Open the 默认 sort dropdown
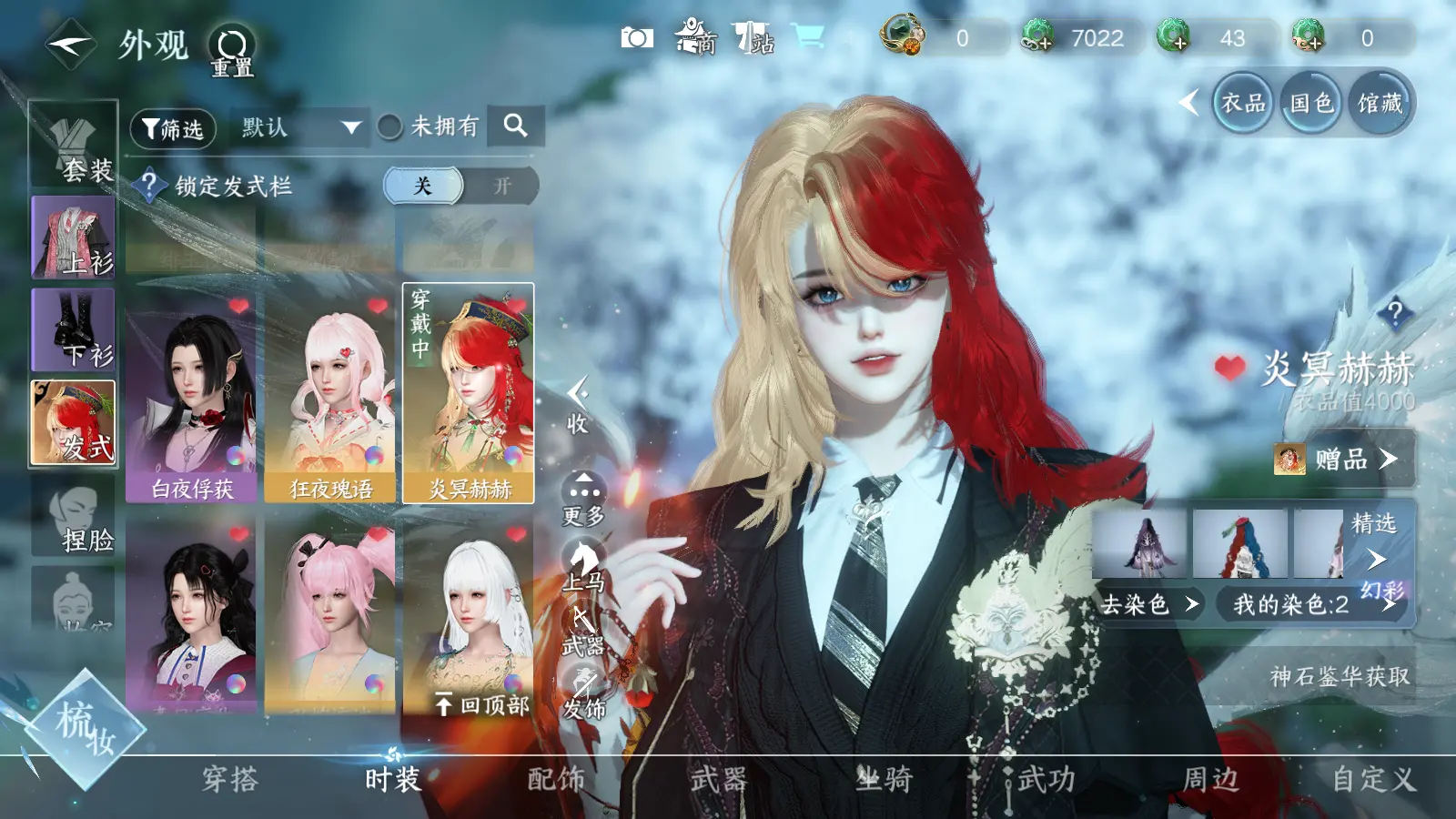The height and width of the screenshot is (819, 1456). tap(300, 127)
